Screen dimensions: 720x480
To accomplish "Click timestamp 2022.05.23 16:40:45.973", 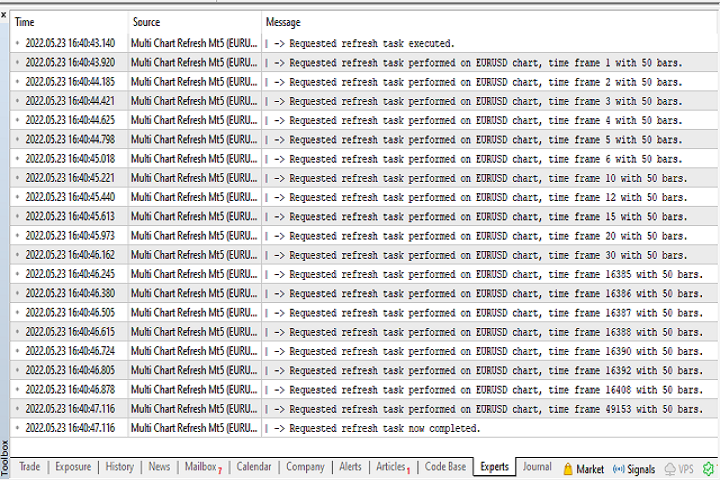I will (x=70, y=236).
